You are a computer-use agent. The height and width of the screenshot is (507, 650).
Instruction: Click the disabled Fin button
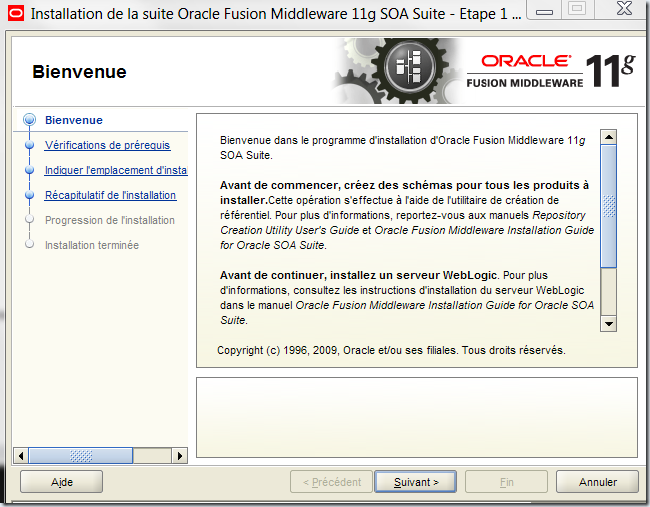click(506, 482)
